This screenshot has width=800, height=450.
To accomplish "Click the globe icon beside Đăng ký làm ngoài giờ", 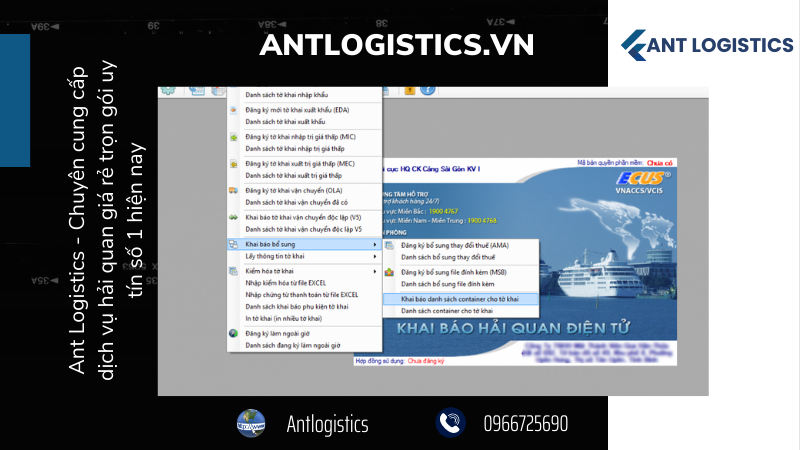I will (x=234, y=332).
